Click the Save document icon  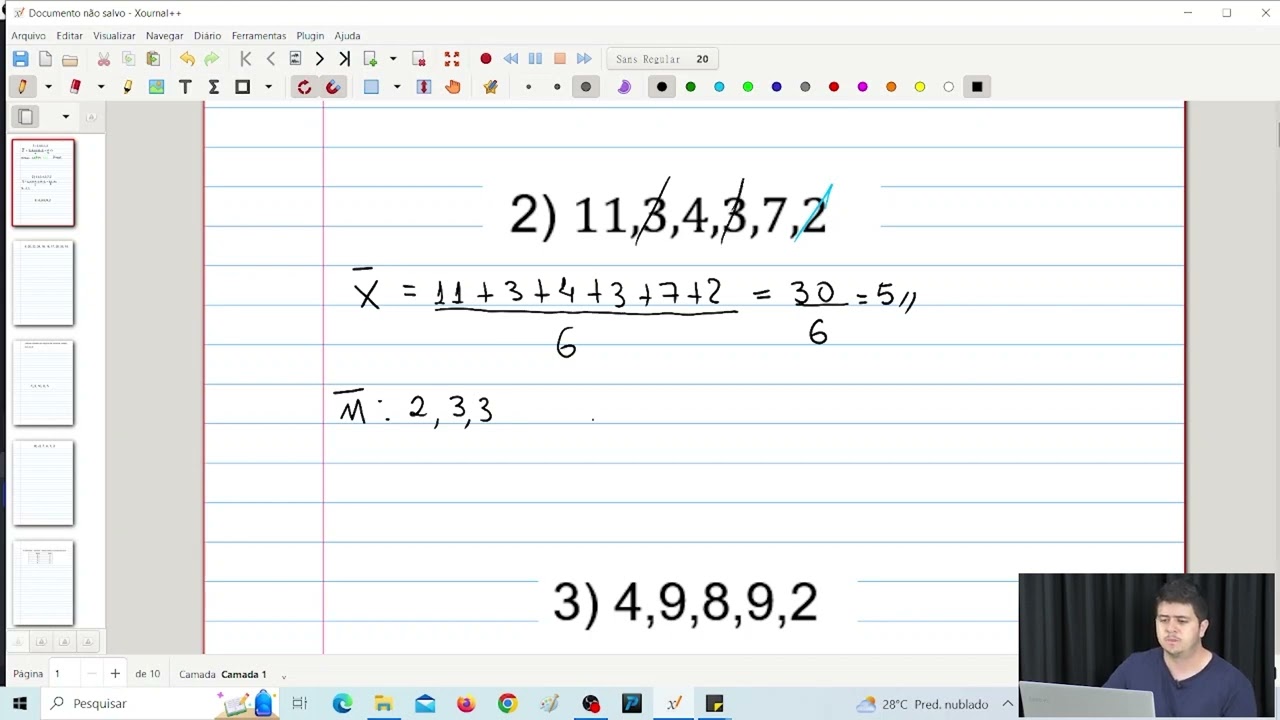click(x=20, y=59)
